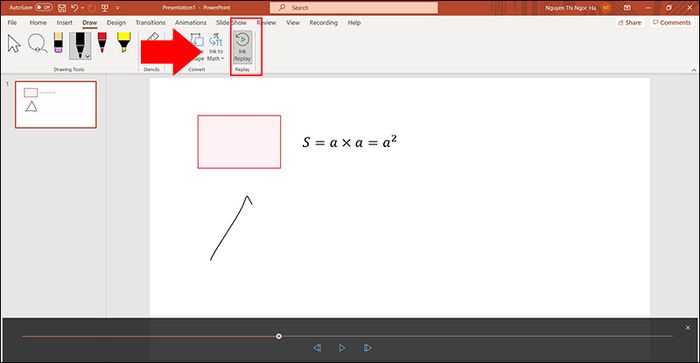Viewport: 700px width, 363px height.
Task: Click the black ink stroke on slide
Action: point(231,228)
